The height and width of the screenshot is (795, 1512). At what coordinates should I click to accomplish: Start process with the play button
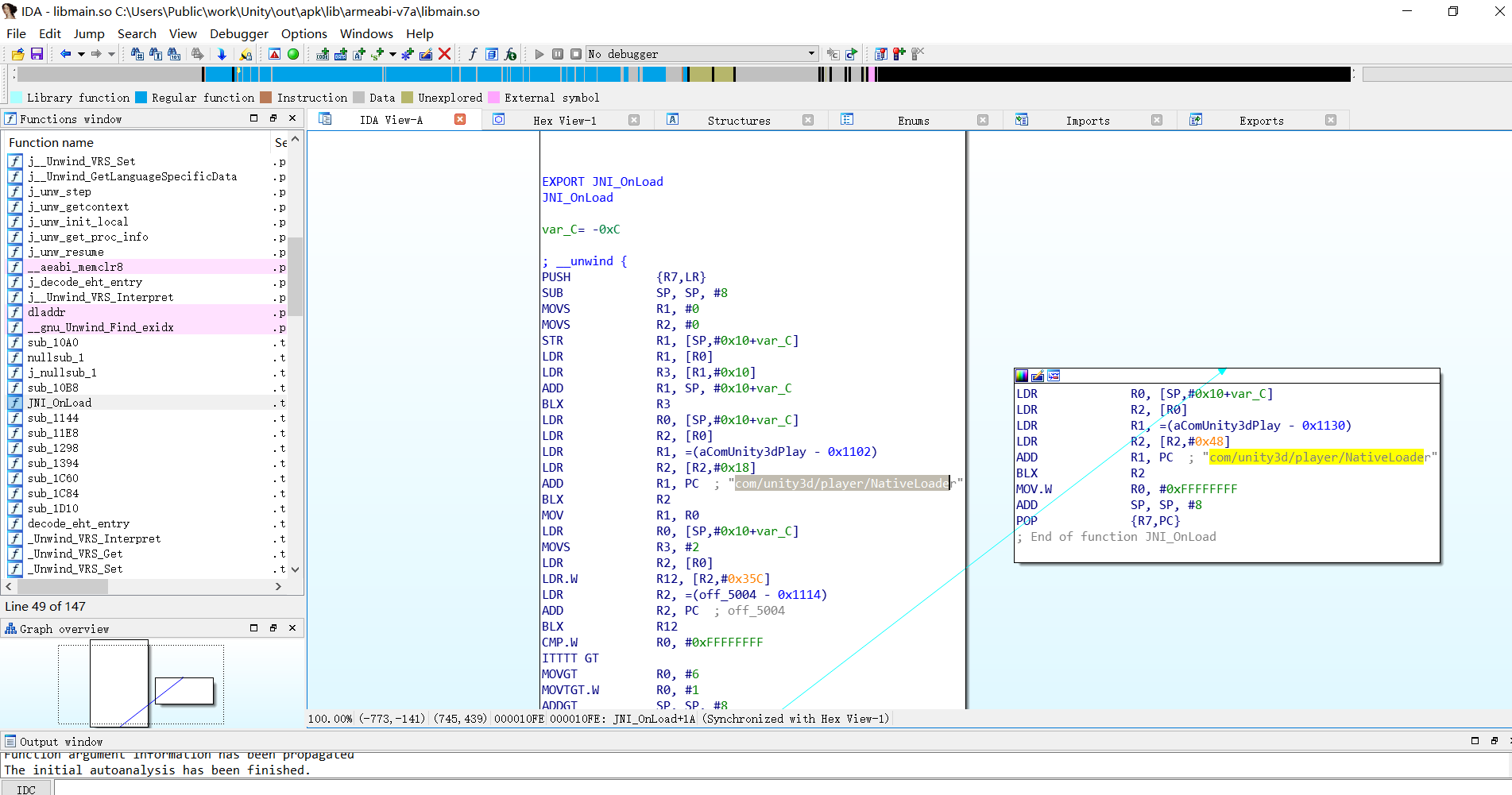pyautogui.click(x=539, y=54)
